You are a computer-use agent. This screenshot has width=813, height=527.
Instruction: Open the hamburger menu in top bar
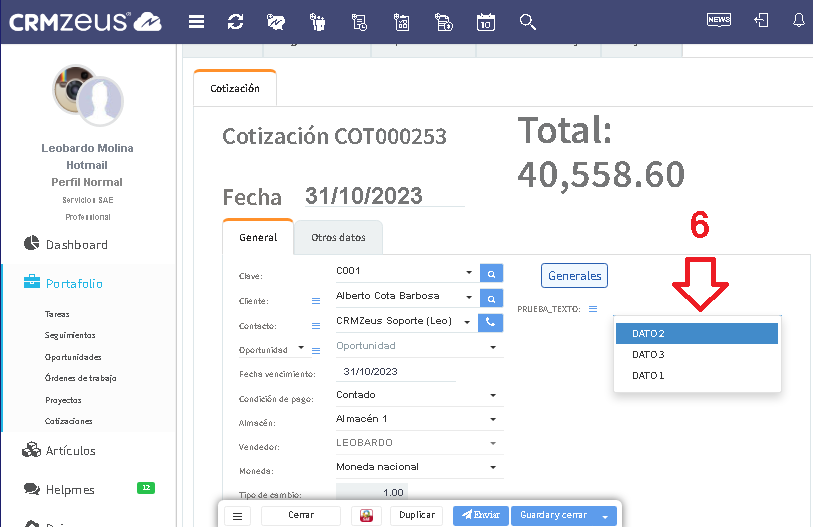(x=197, y=21)
